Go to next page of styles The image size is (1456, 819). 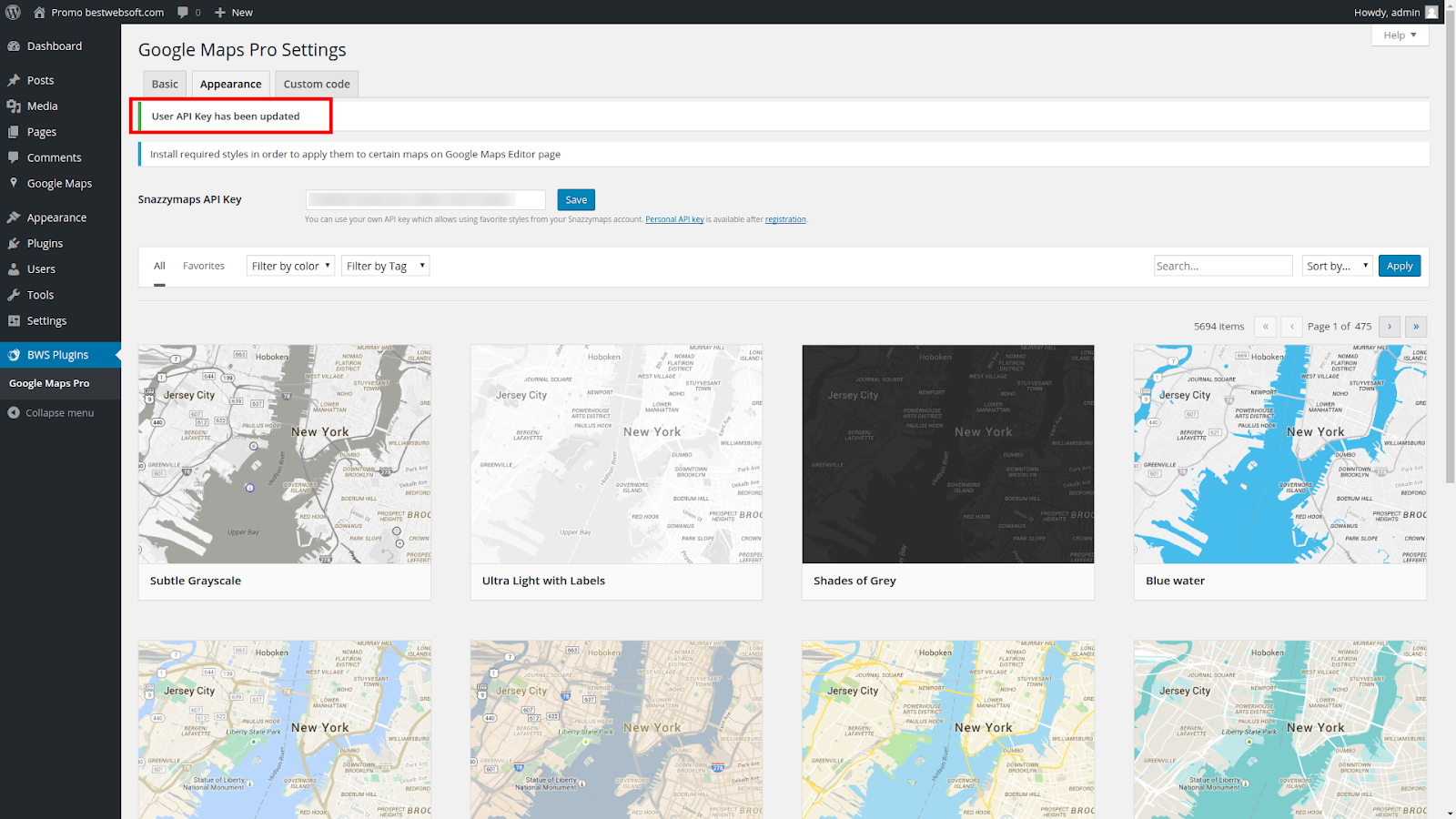[1390, 327]
